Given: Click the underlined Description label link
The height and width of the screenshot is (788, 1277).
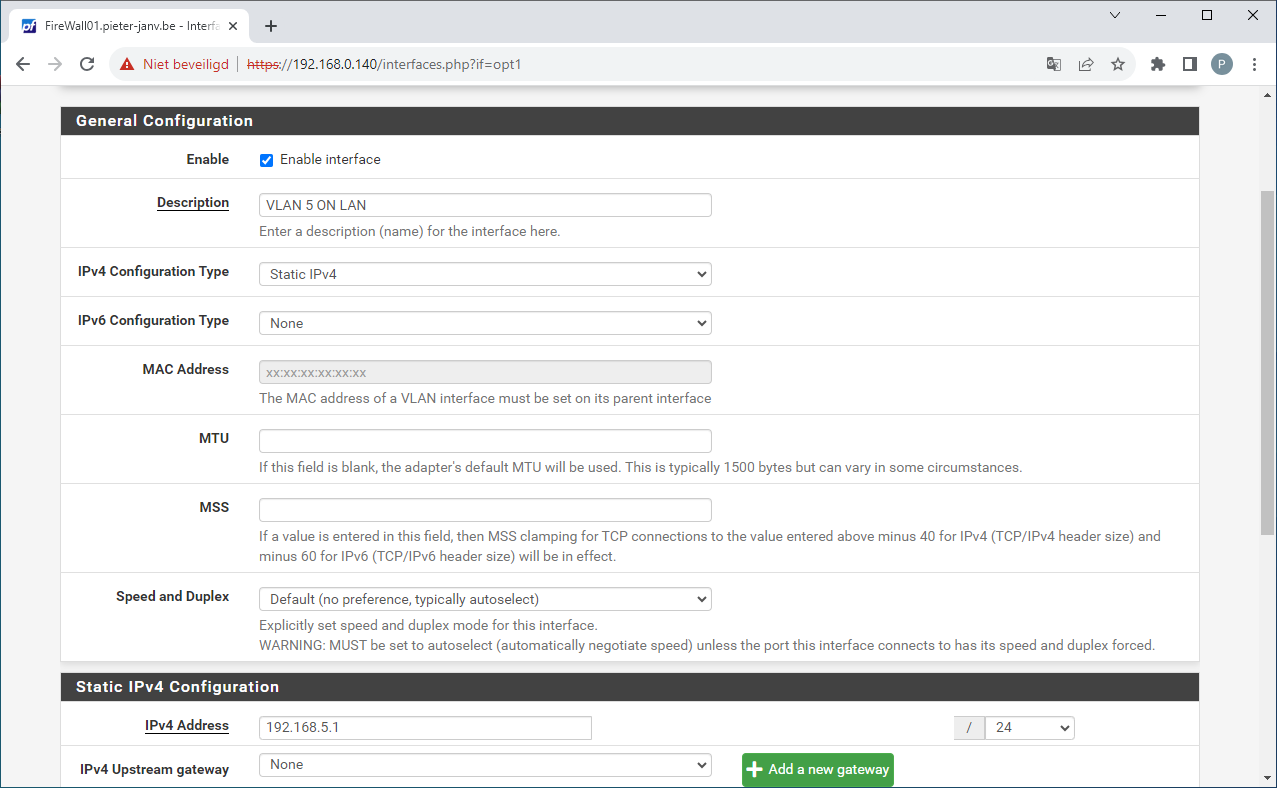Looking at the screenshot, I should (192, 203).
